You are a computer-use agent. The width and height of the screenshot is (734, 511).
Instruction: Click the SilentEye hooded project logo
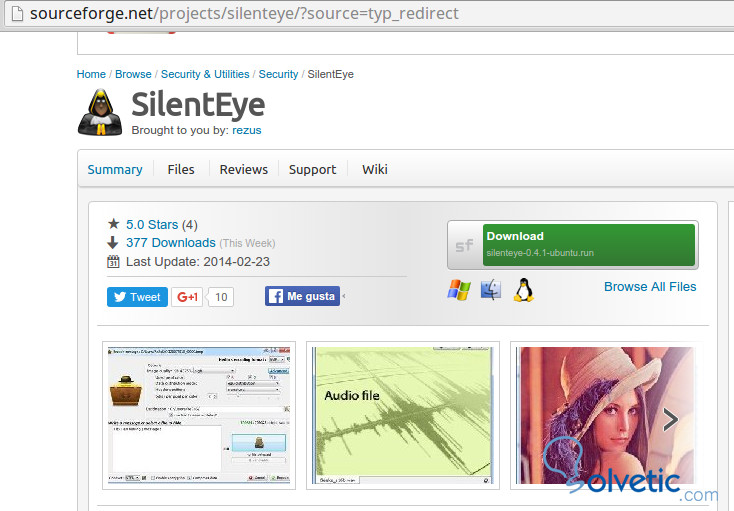tap(100, 112)
